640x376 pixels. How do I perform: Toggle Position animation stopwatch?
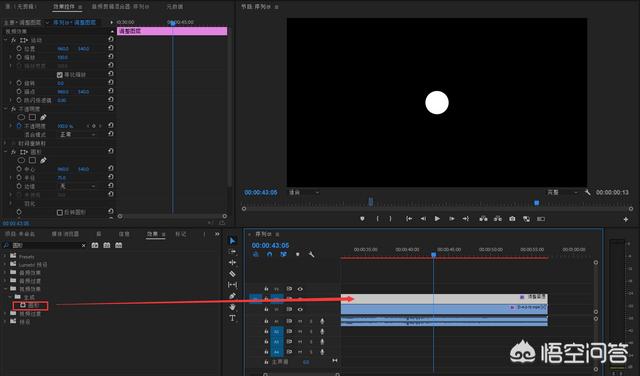(x=19, y=49)
